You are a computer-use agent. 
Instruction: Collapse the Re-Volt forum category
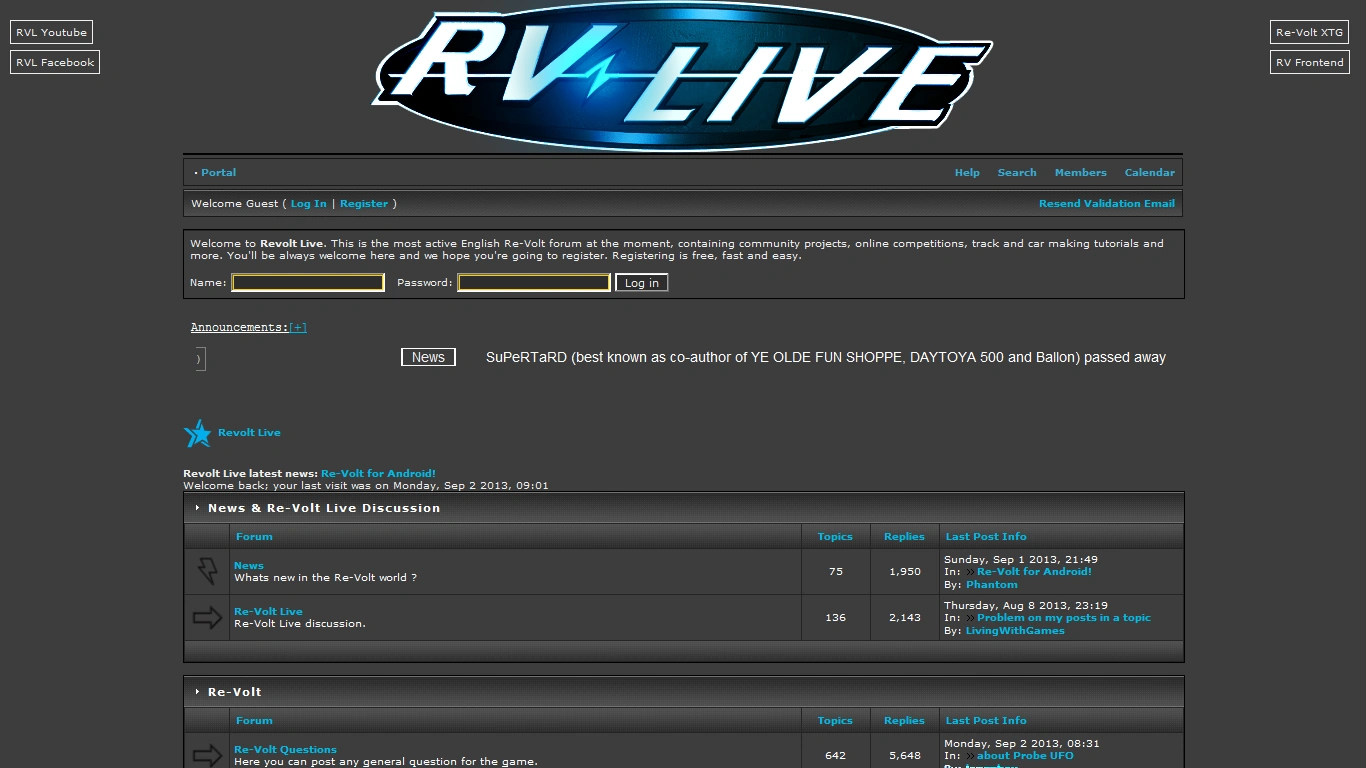click(196, 691)
